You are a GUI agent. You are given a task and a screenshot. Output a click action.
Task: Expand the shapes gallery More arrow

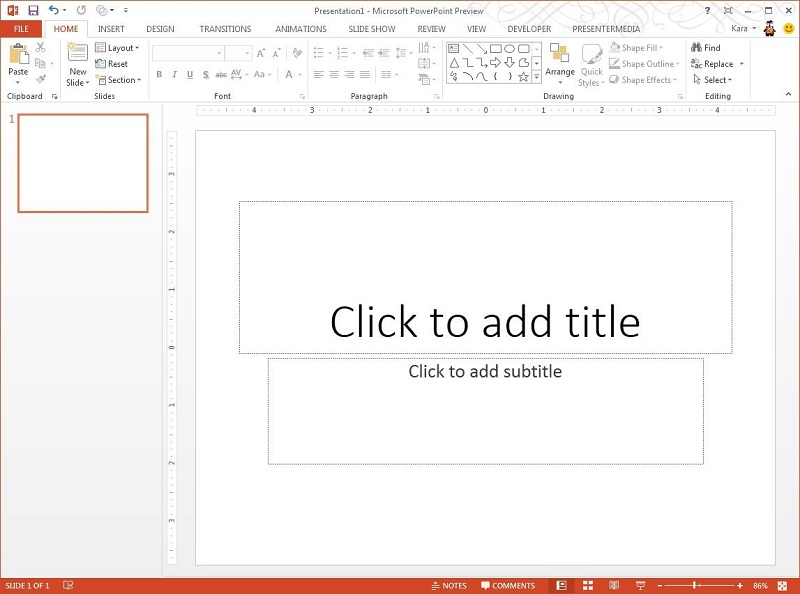click(x=537, y=77)
